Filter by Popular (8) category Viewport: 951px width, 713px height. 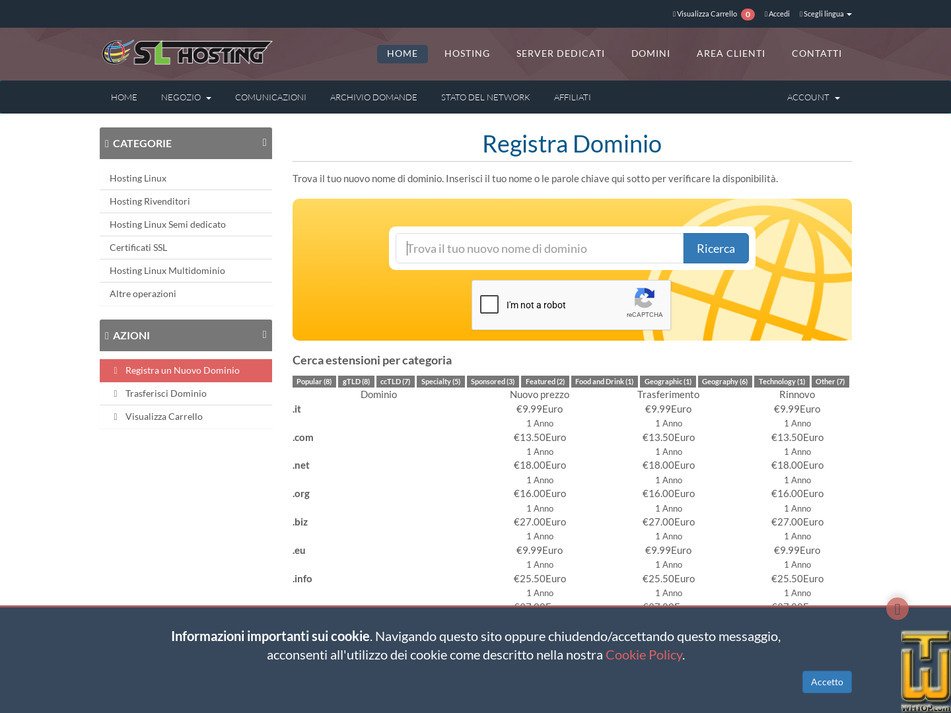tap(314, 381)
